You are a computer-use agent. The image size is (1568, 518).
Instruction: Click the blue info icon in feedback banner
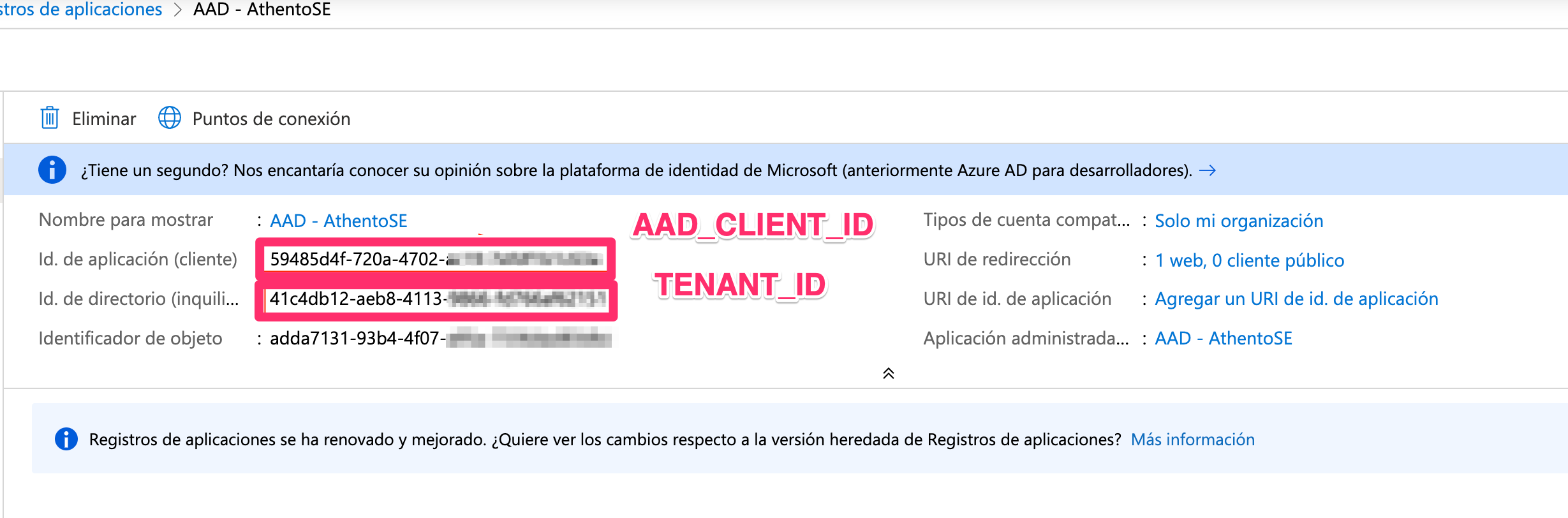52,170
